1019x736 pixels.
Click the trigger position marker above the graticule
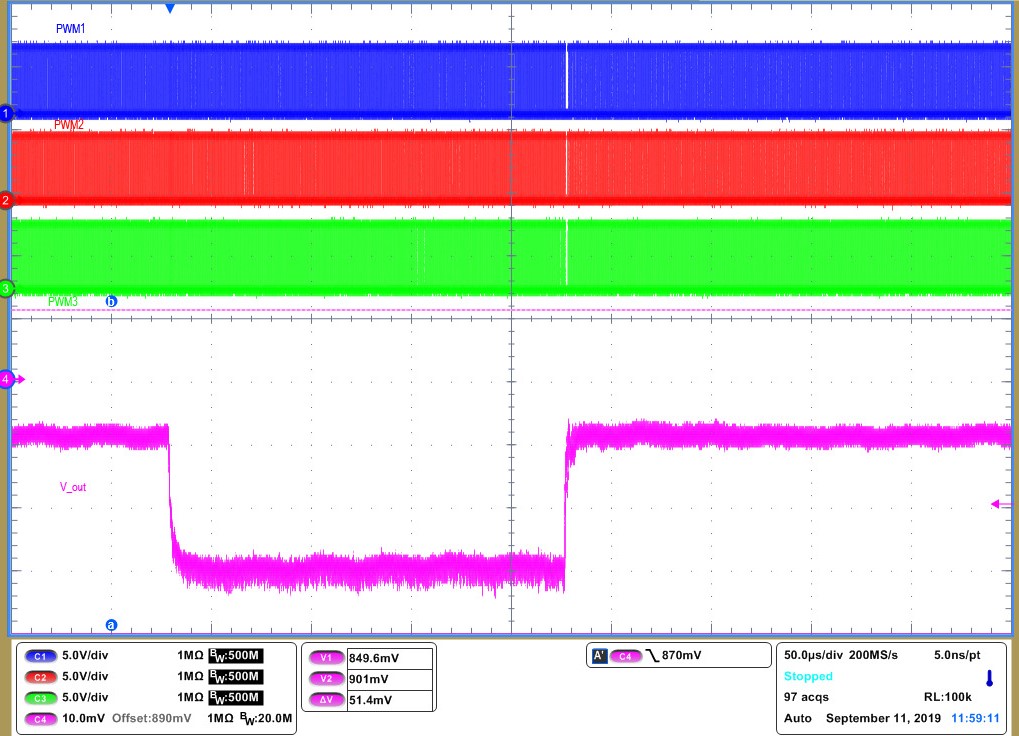pos(168,8)
